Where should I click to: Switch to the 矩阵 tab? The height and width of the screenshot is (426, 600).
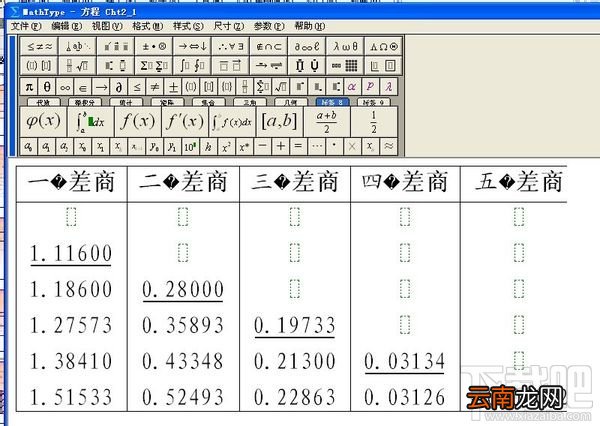(x=167, y=102)
